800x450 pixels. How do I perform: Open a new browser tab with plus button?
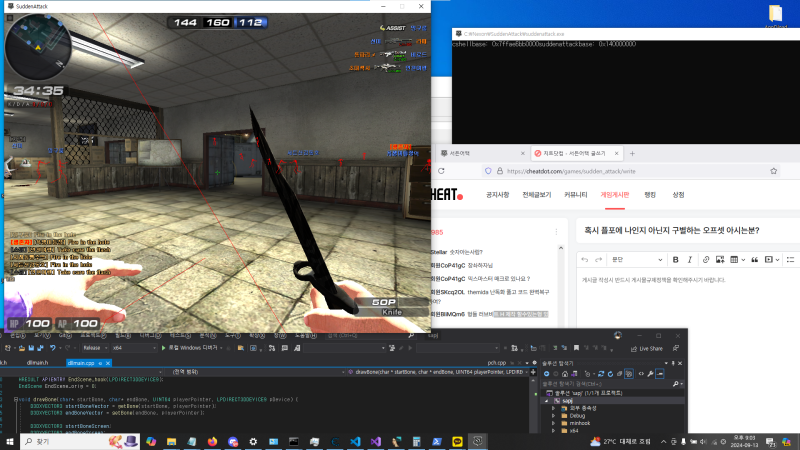[x=631, y=153]
